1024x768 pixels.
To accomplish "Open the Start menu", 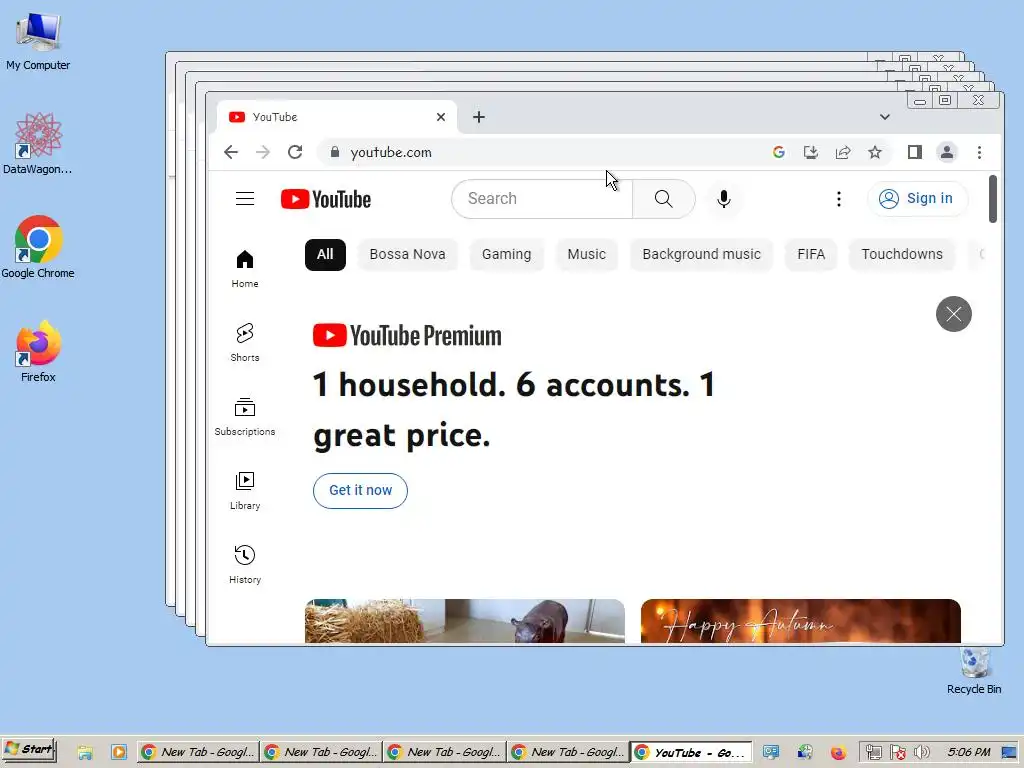I will pyautogui.click(x=29, y=750).
